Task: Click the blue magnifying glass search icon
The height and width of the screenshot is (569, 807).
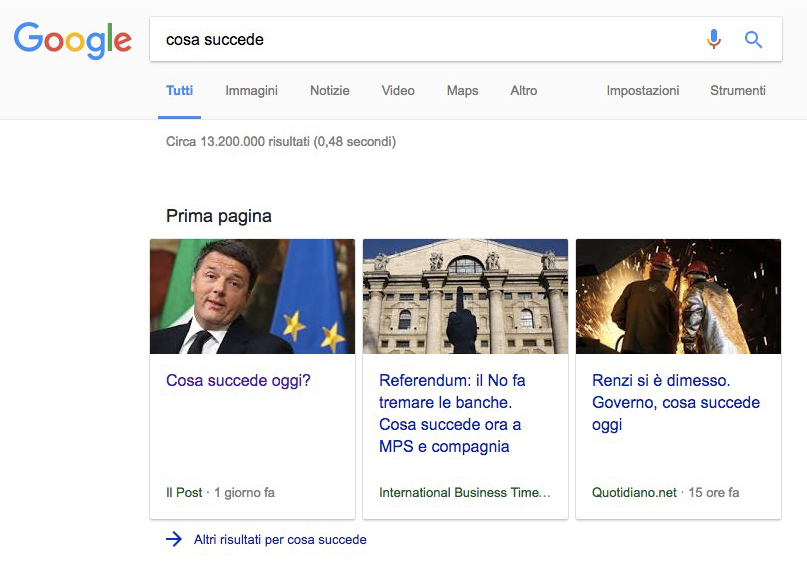Action: [753, 40]
